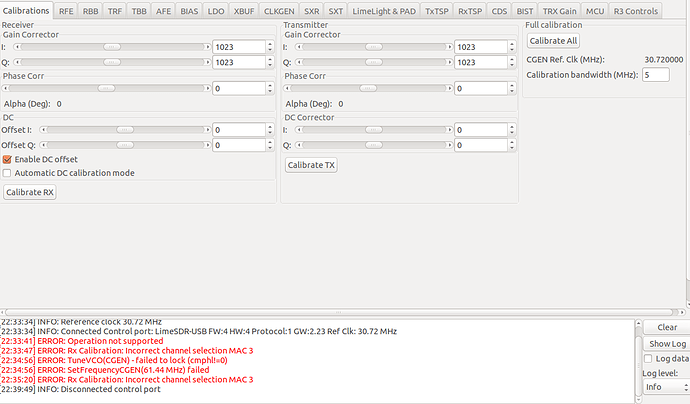Click the Receiver Offset I value field
The width and height of the screenshot is (690, 404).
pyautogui.click(x=239, y=129)
